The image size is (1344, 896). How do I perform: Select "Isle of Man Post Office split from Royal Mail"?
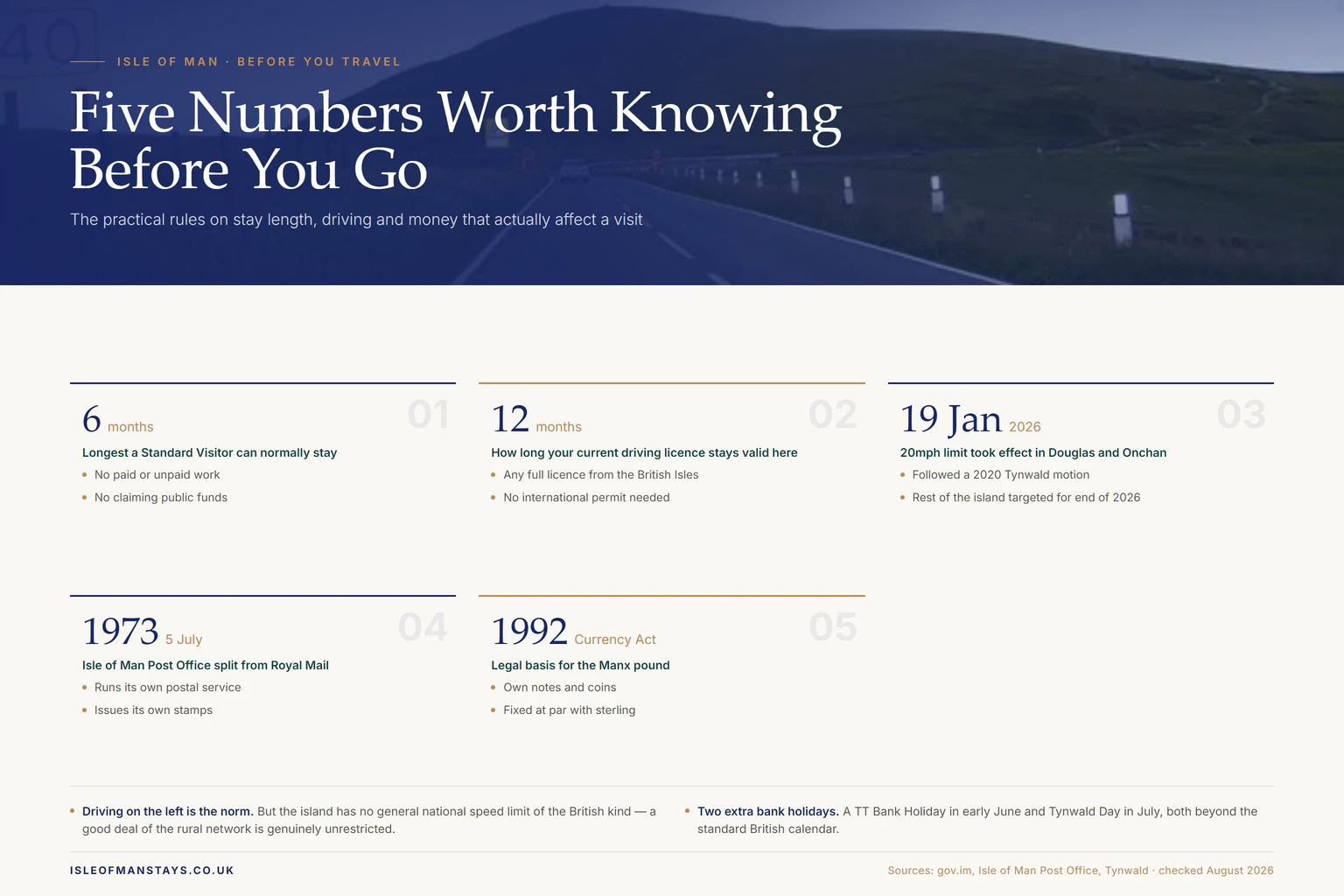[206, 665]
